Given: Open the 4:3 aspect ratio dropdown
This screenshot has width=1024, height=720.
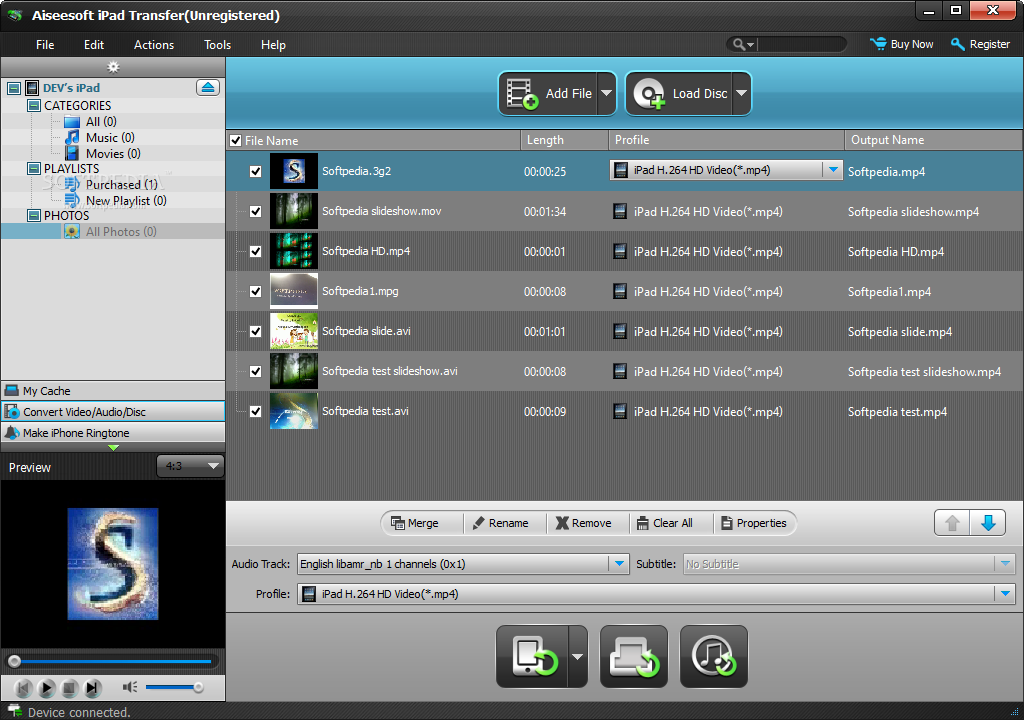Looking at the screenshot, I should click(x=191, y=466).
